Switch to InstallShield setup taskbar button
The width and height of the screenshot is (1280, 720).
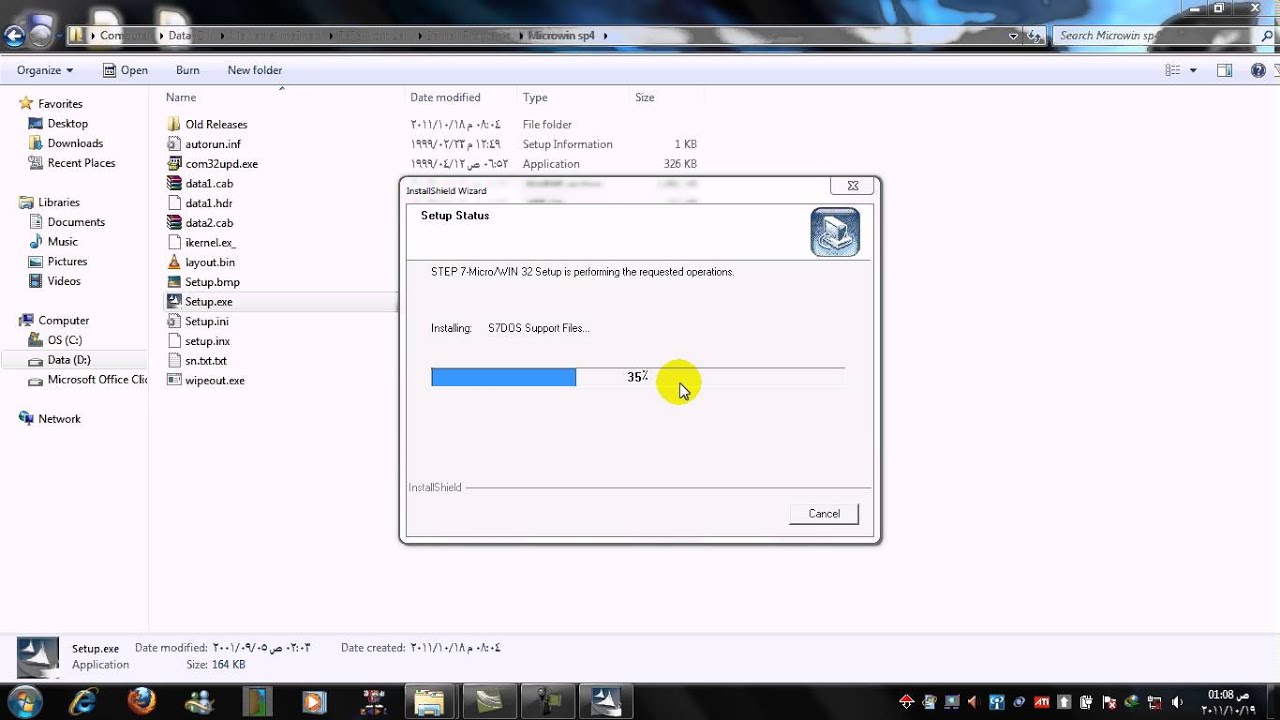tap(606, 701)
